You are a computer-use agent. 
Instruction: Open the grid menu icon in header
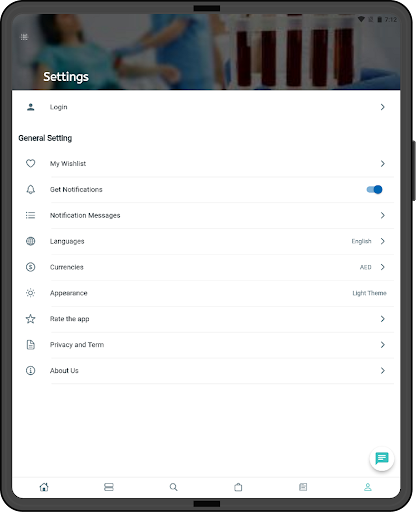24,37
